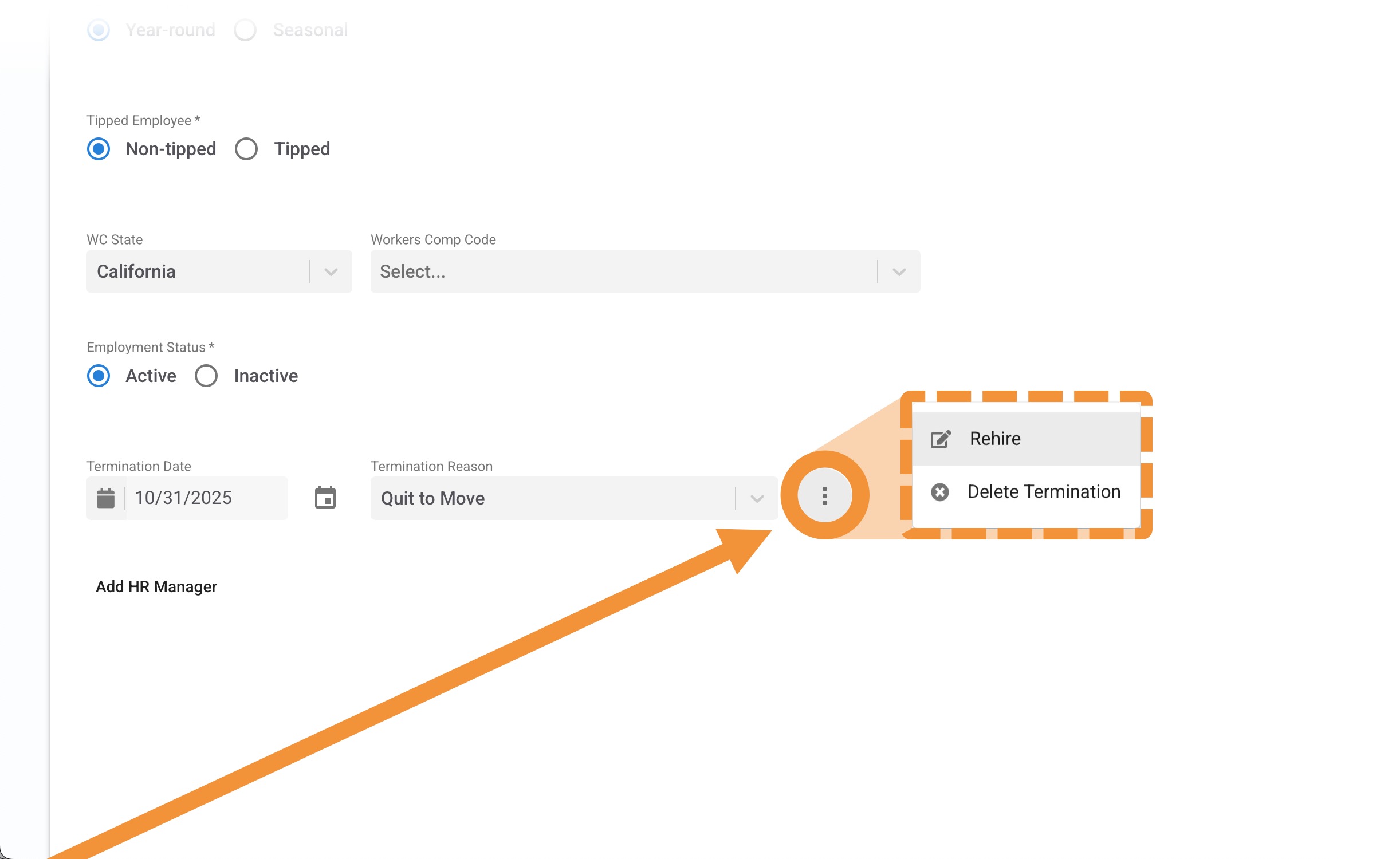The image size is (1400, 859).
Task: Click the three-dot termination options button
Action: [824, 495]
